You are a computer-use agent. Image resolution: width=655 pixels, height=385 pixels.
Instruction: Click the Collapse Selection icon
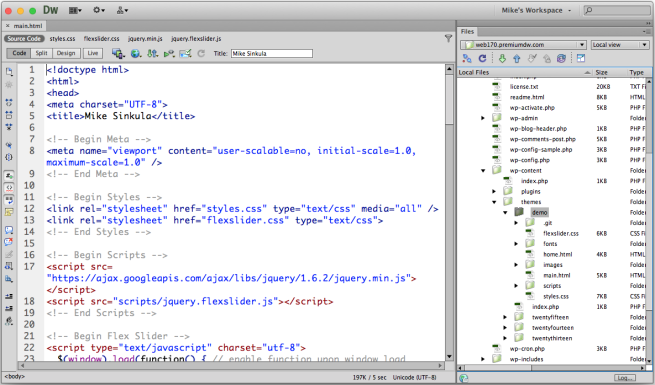pos(9,115)
